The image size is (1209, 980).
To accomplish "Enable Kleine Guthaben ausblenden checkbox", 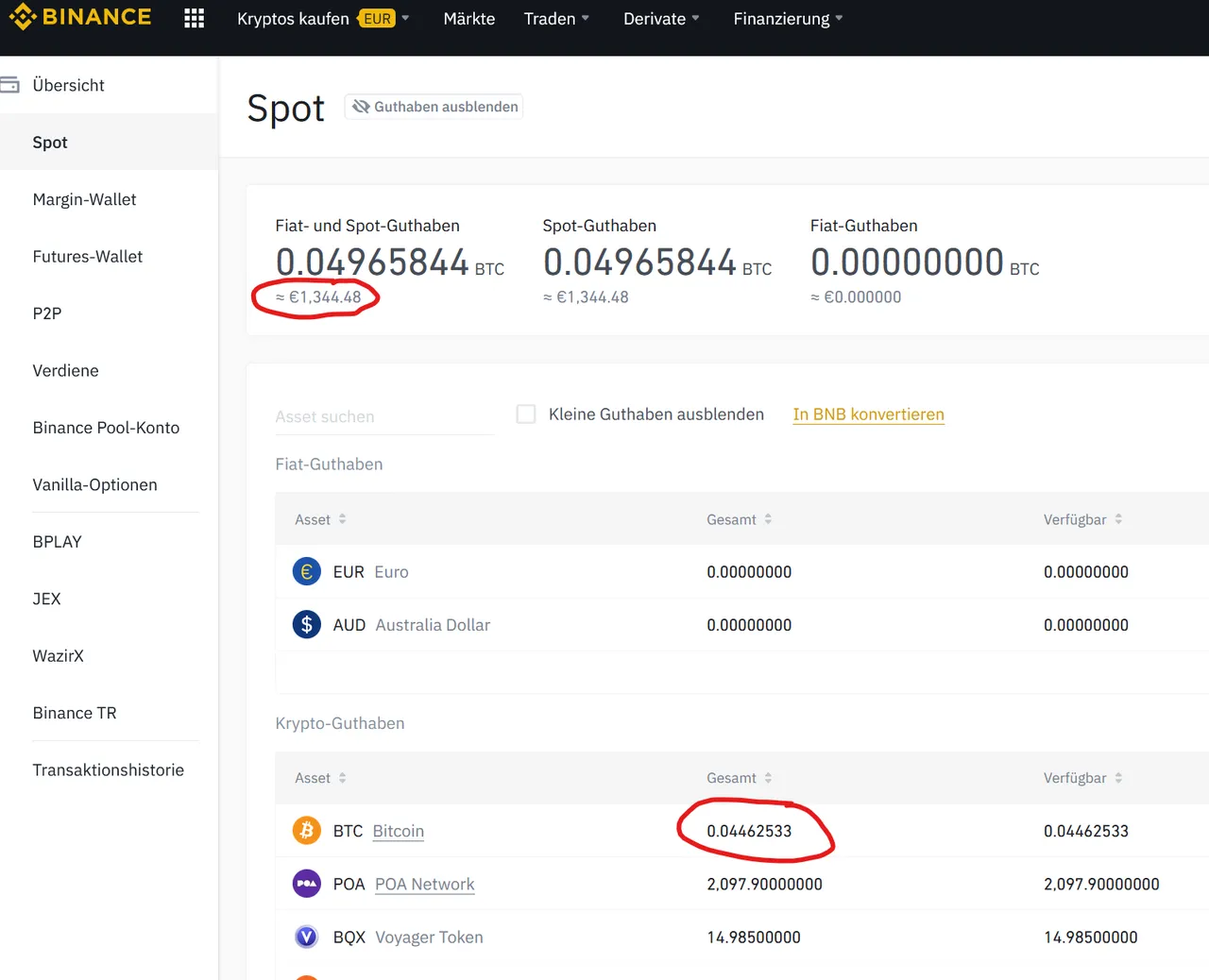I will pos(526,414).
